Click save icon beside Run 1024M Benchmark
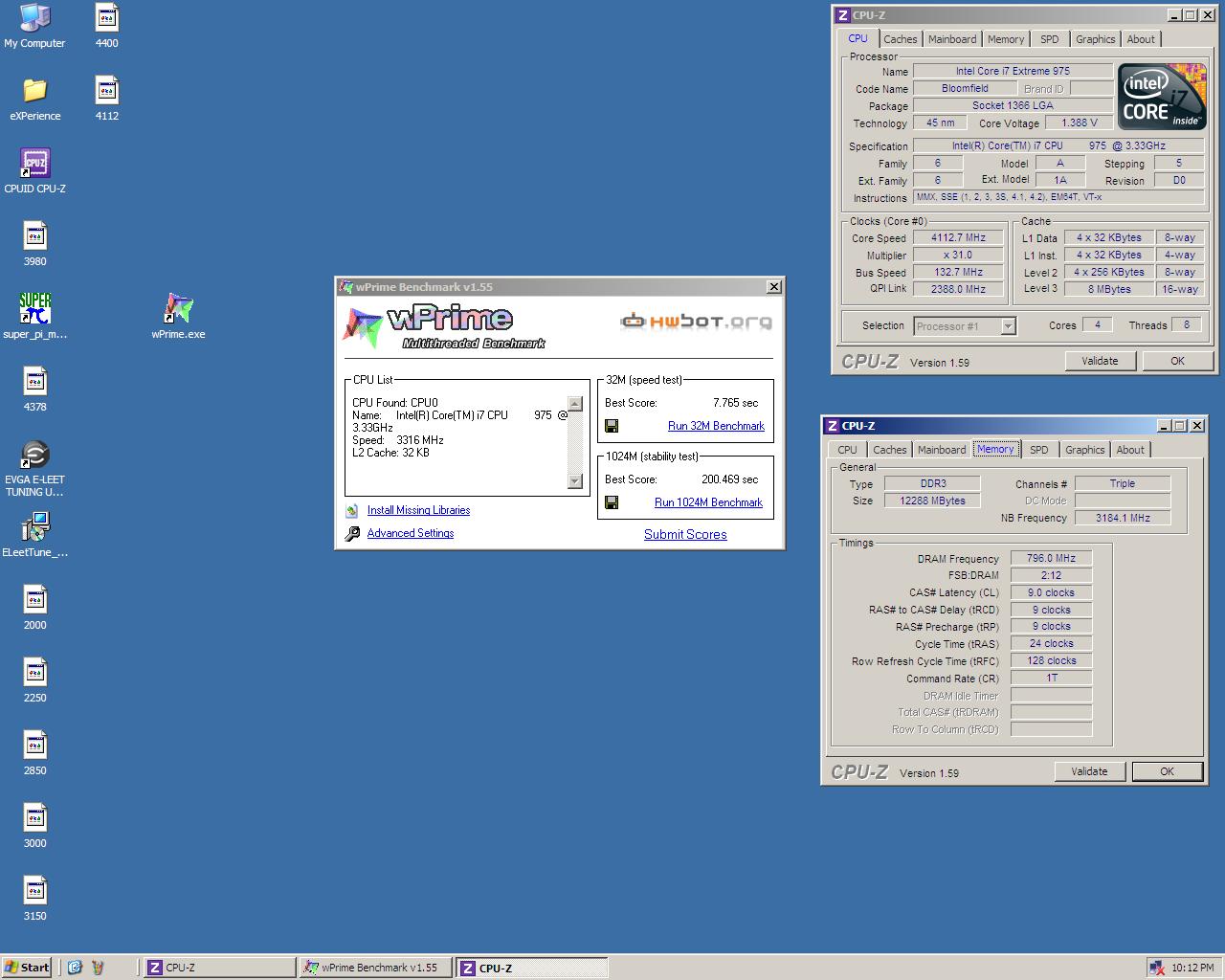This screenshot has height=980, width=1225. (x=612, y=502)
